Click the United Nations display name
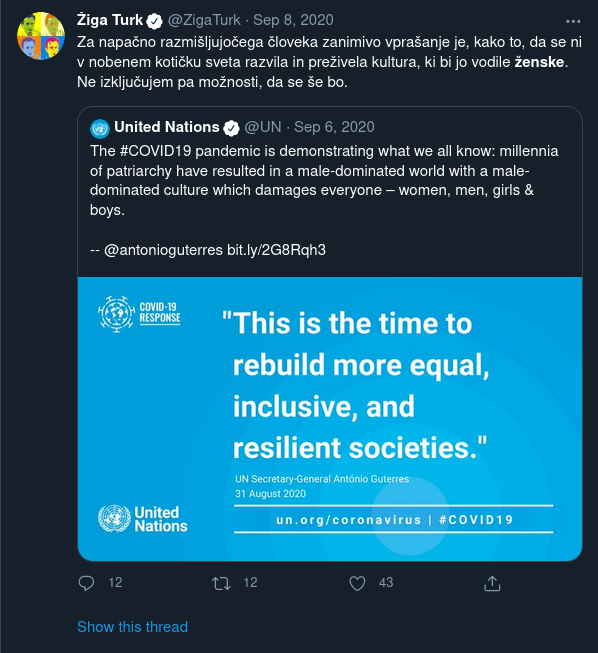Viewport: 598px width, 653px height. [x=167, y=127]
